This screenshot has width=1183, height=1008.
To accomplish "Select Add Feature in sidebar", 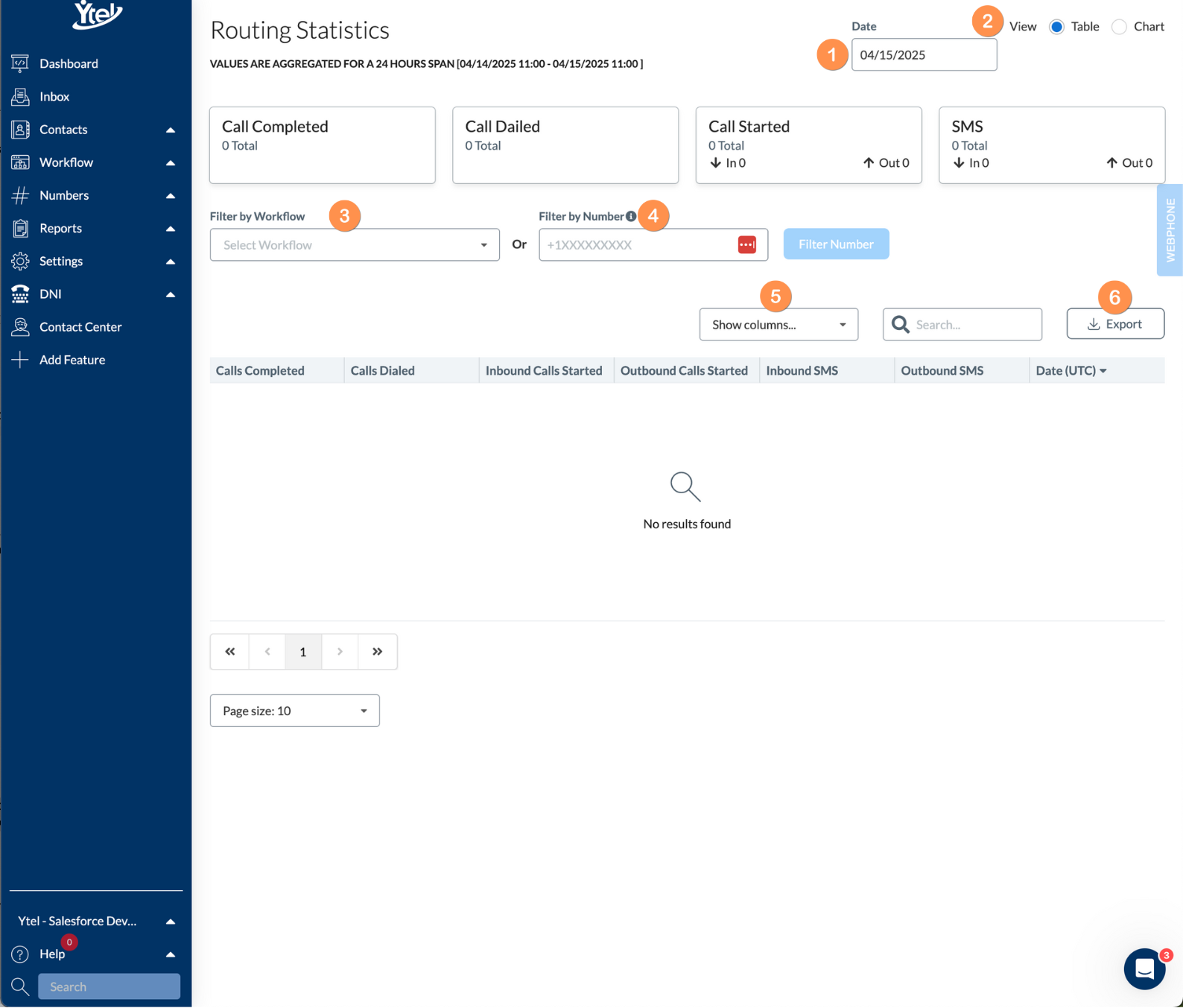I will point(72,360).
